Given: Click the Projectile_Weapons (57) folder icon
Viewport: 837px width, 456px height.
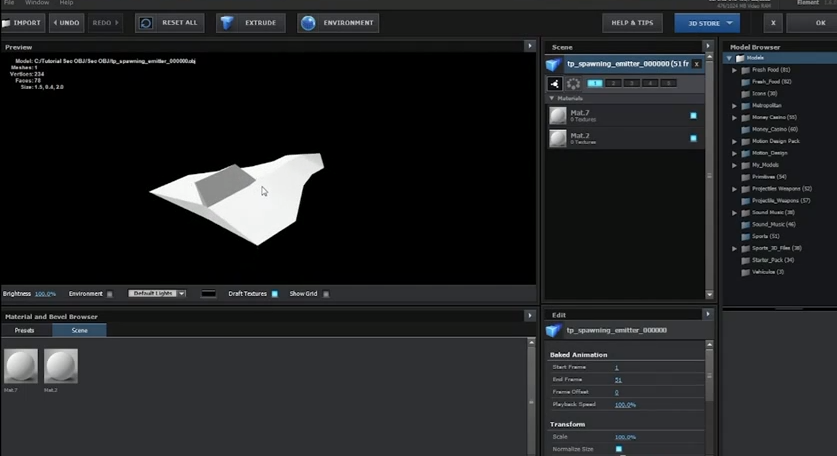Looking at the screenshot, I should point(746,201).
